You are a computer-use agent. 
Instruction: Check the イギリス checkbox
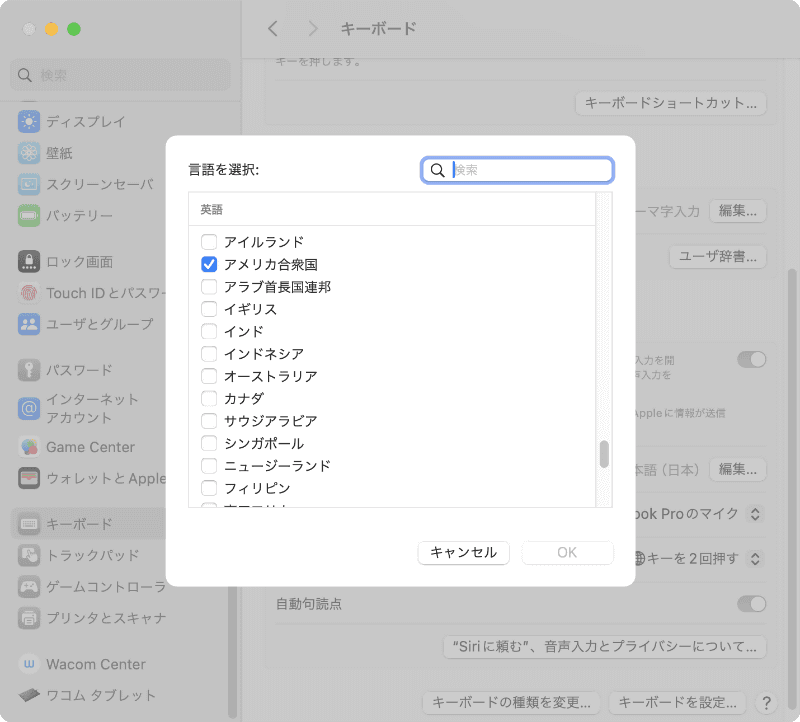tap(207, 308)
